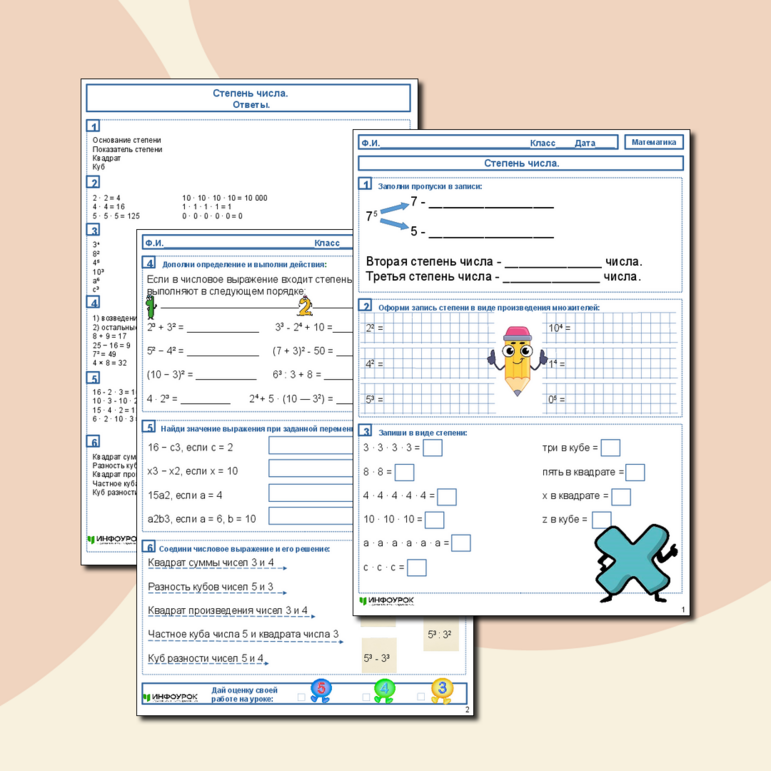Click the Инфоурок logo on the answers sheet
The height and width of the screenshot is (771, 771).
click(112, 539)
